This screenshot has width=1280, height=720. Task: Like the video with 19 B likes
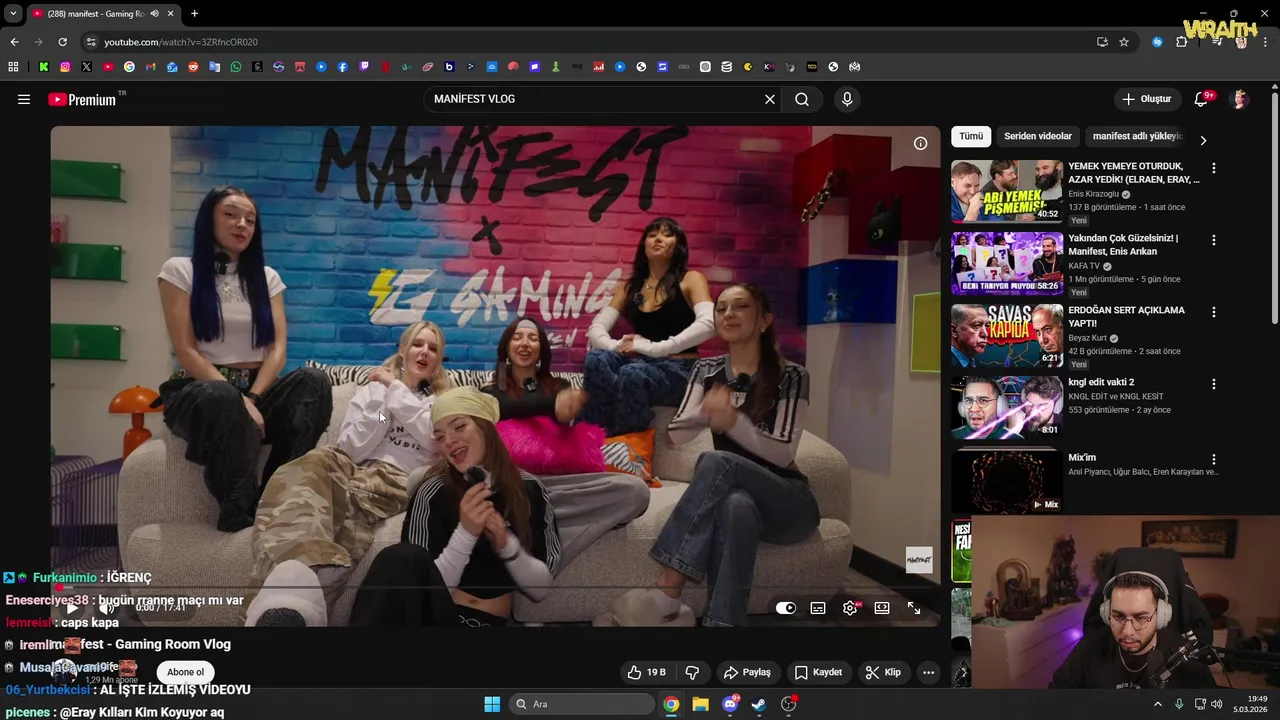pos(646,672)
